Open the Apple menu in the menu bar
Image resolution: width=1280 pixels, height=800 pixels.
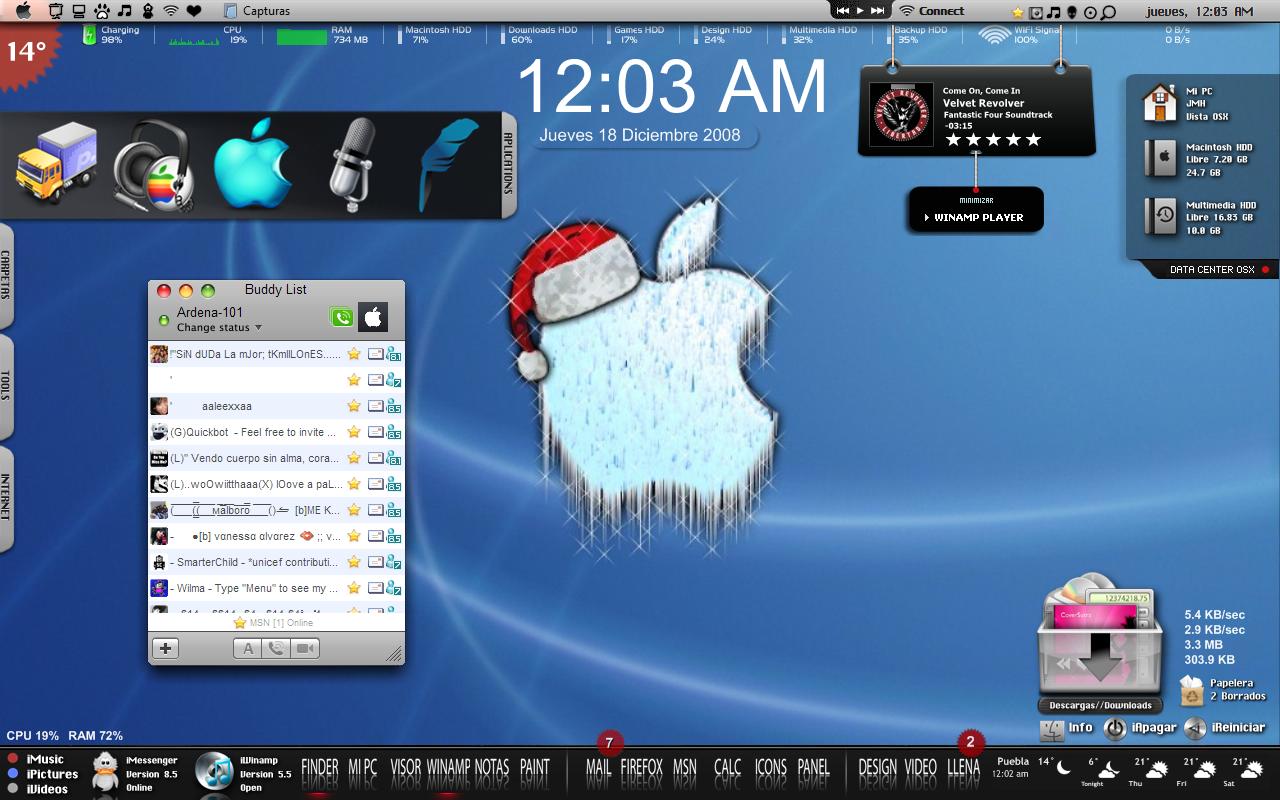(24, 11)
